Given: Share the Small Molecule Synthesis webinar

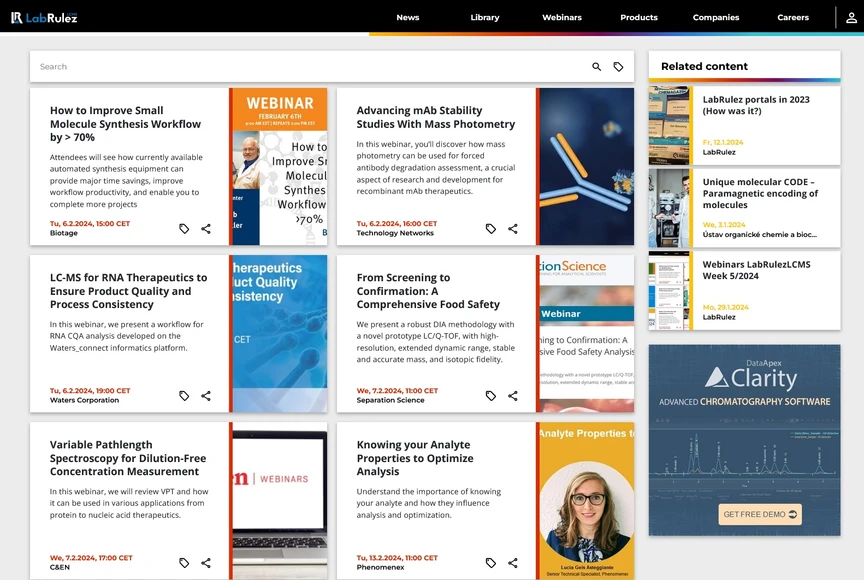Looking at the screenshot, I should pos(206,229).
